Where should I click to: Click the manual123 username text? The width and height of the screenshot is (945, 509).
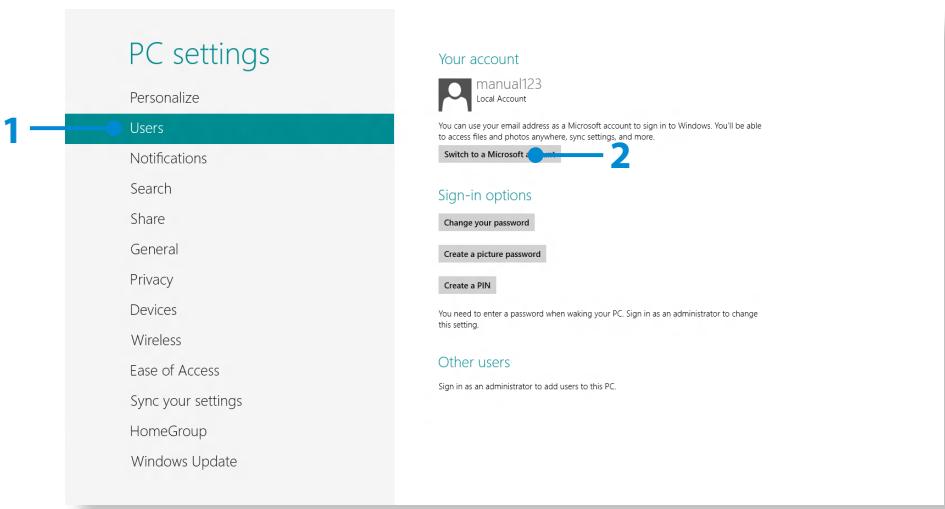click(x=509, y=84)
